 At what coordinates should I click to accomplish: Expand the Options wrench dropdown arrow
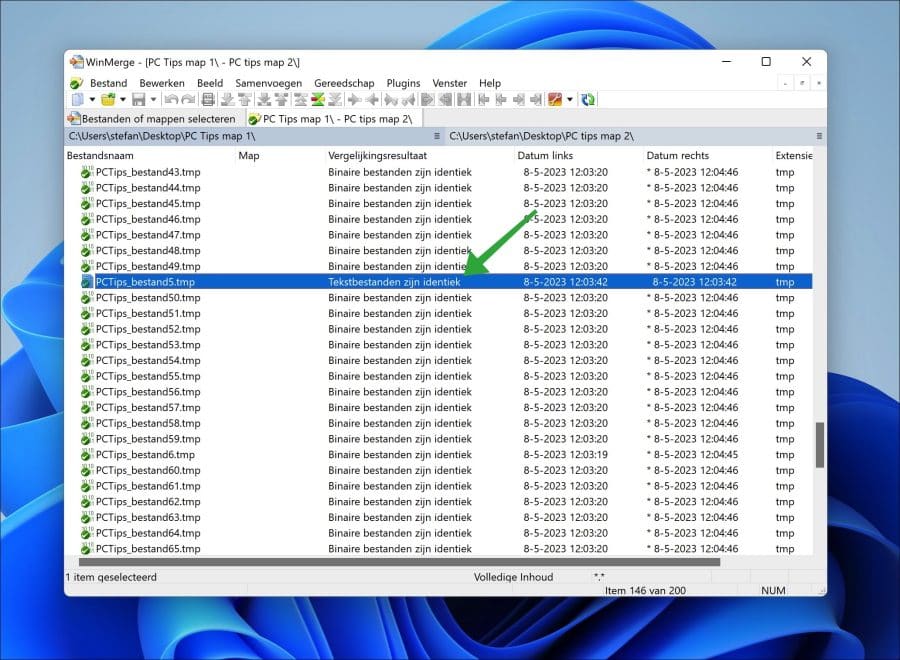pos(569,100)
